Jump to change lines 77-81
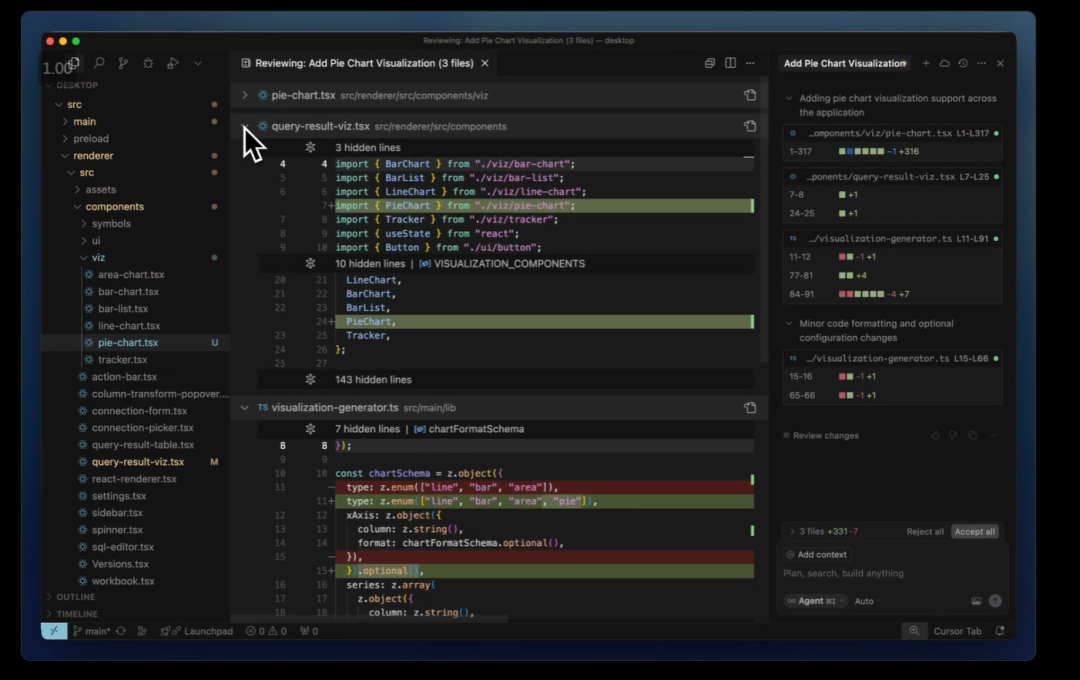 click(893, 276)
